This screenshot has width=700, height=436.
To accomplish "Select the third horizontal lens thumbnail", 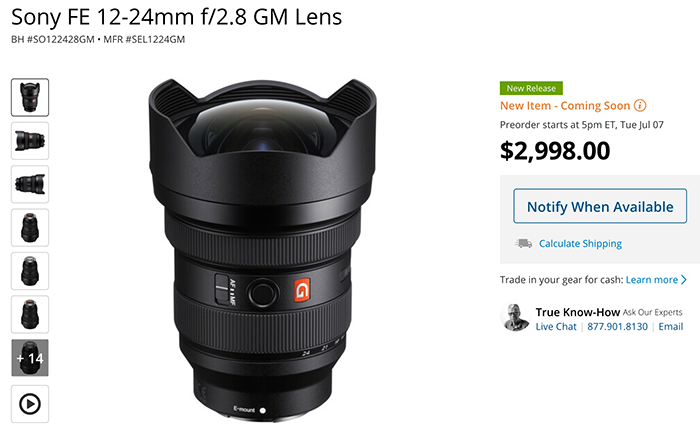I will tap(30, 184).
